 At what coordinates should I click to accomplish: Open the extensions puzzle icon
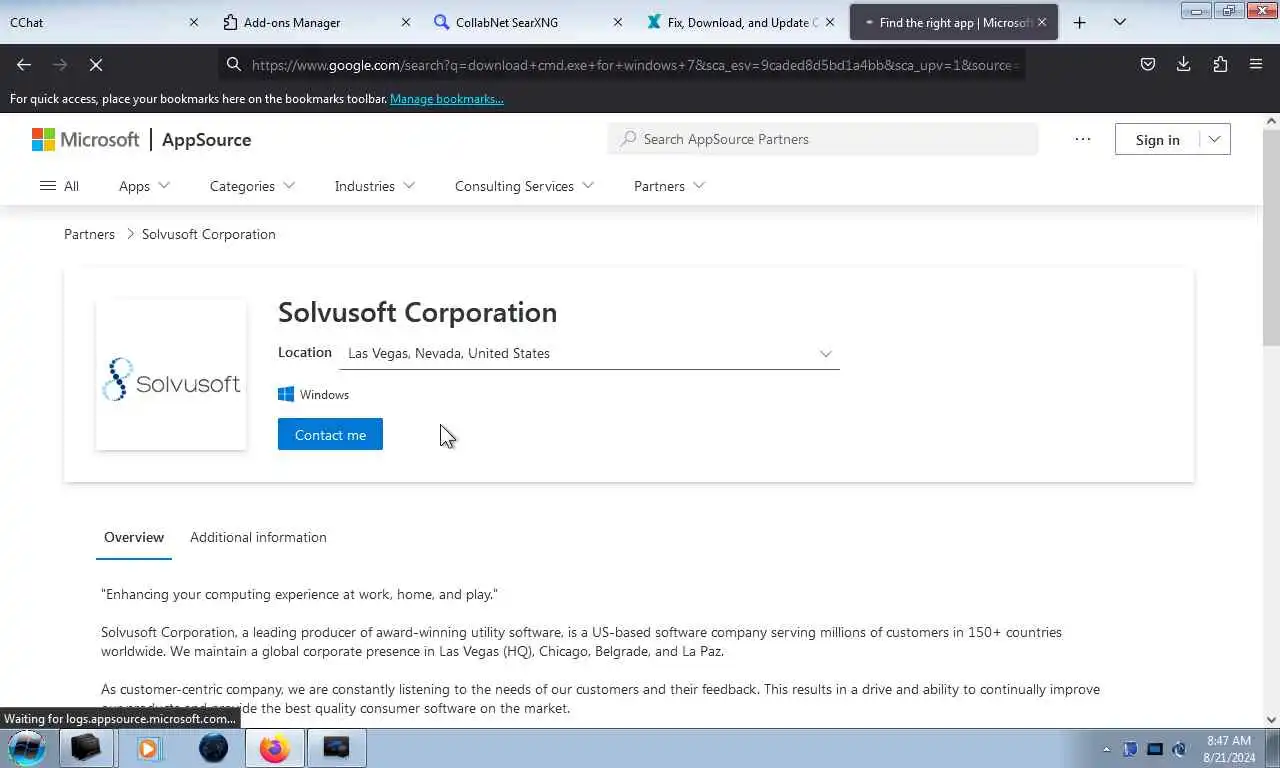point(1220,64)
